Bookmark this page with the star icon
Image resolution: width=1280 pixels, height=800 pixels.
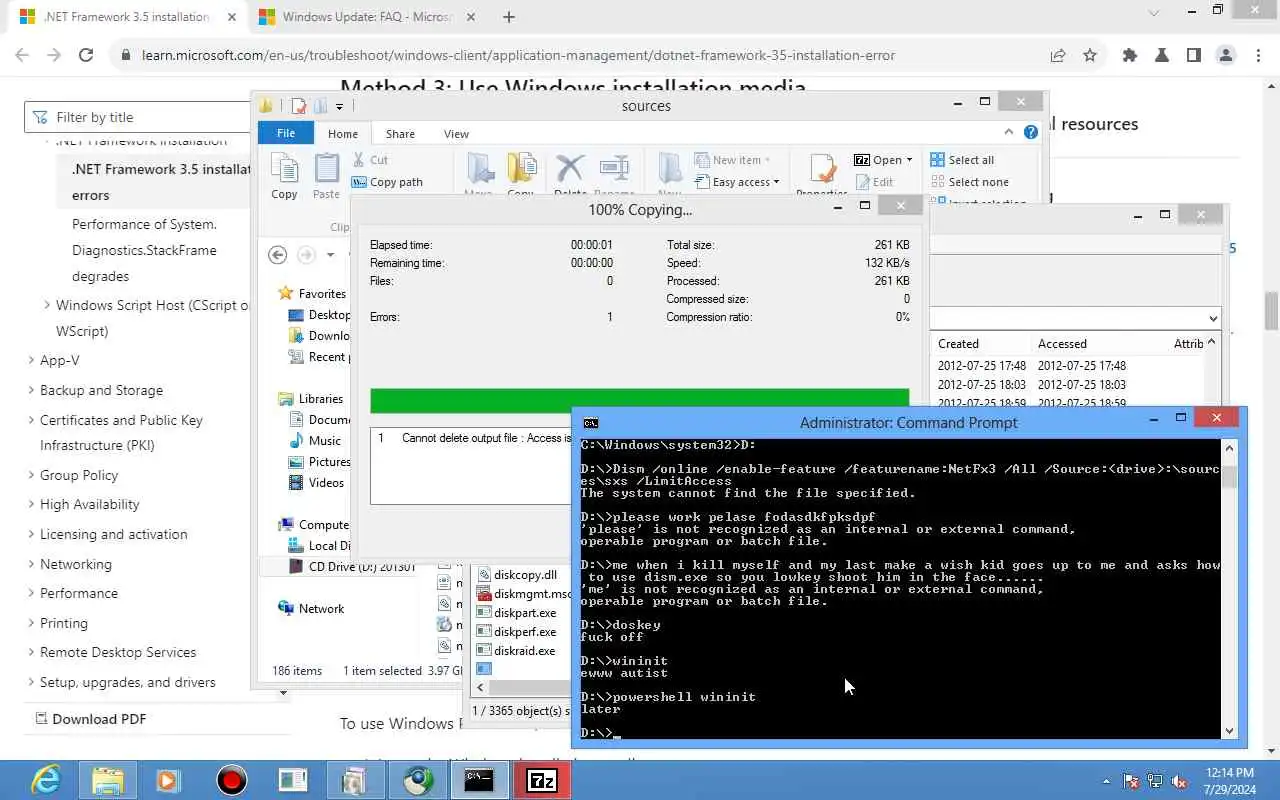point(1090,56)
